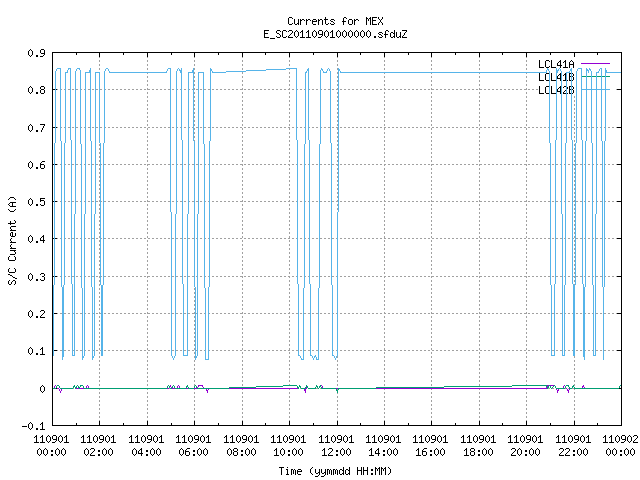
Task: Click the 0.1 y-axis tick label
Action: (37, 351)
